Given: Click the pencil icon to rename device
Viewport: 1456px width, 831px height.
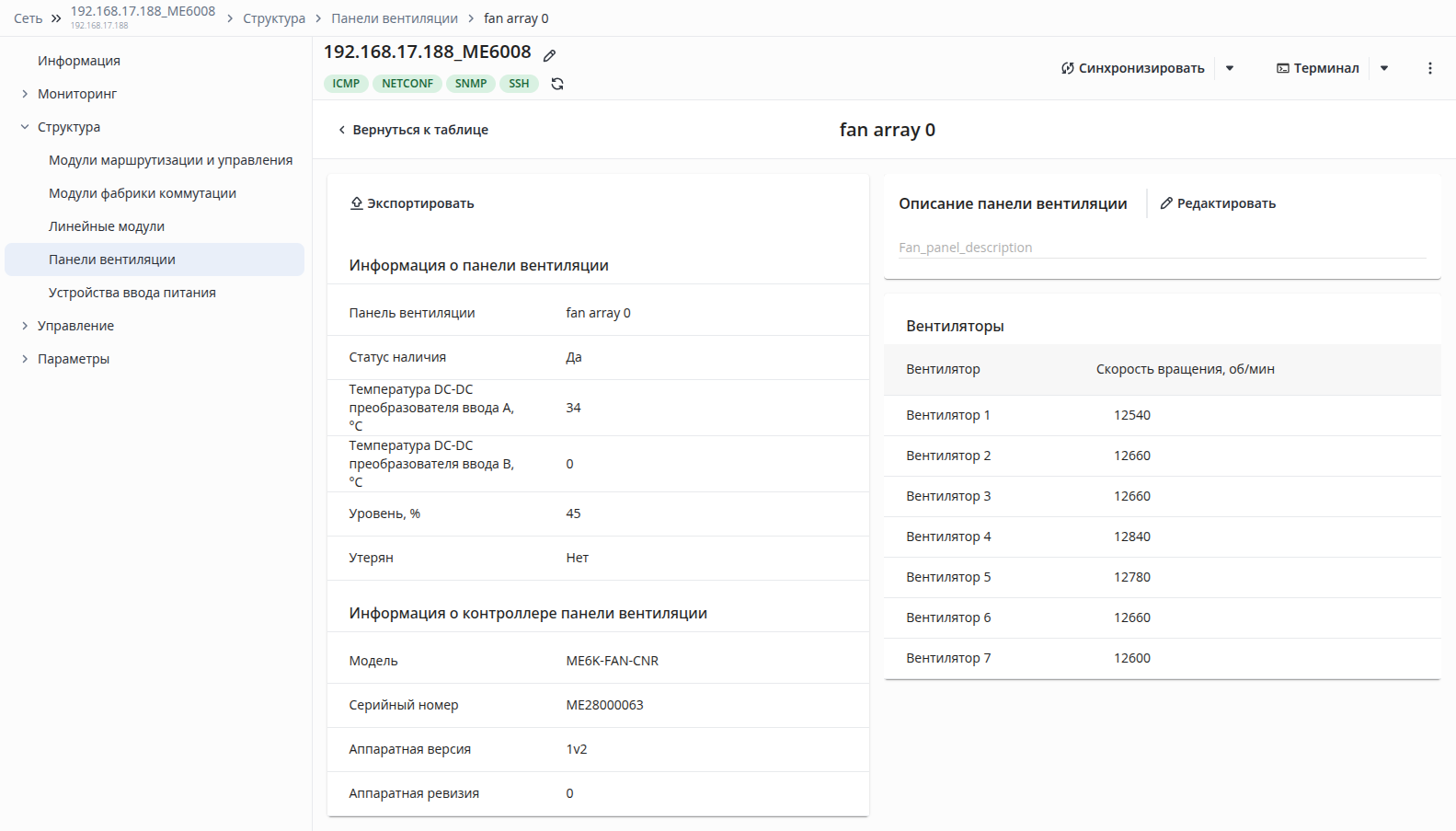Looking at the screenshot, I should (x=549, y=55).
